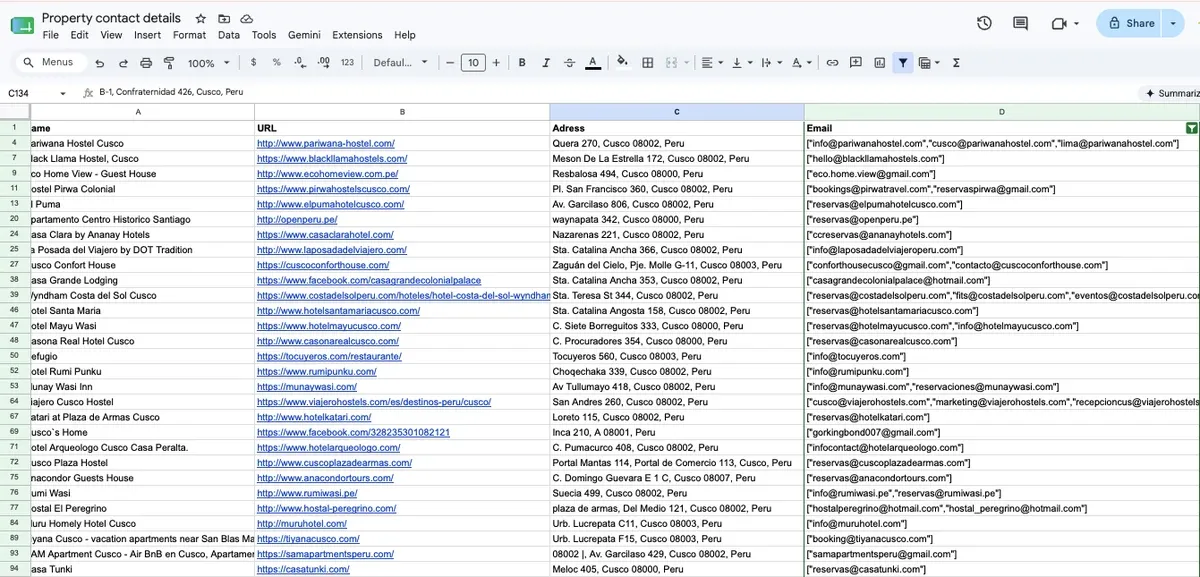Select the Adress header cell
This screenshot has width=1200, height=577.
(x=677, y=128)
